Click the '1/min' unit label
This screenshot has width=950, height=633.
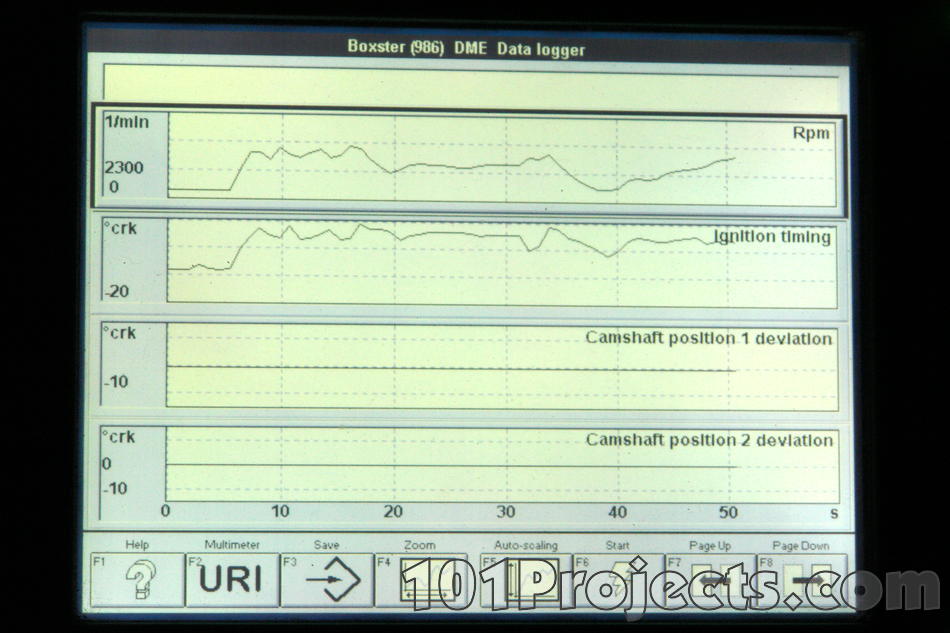coord(127,122)
